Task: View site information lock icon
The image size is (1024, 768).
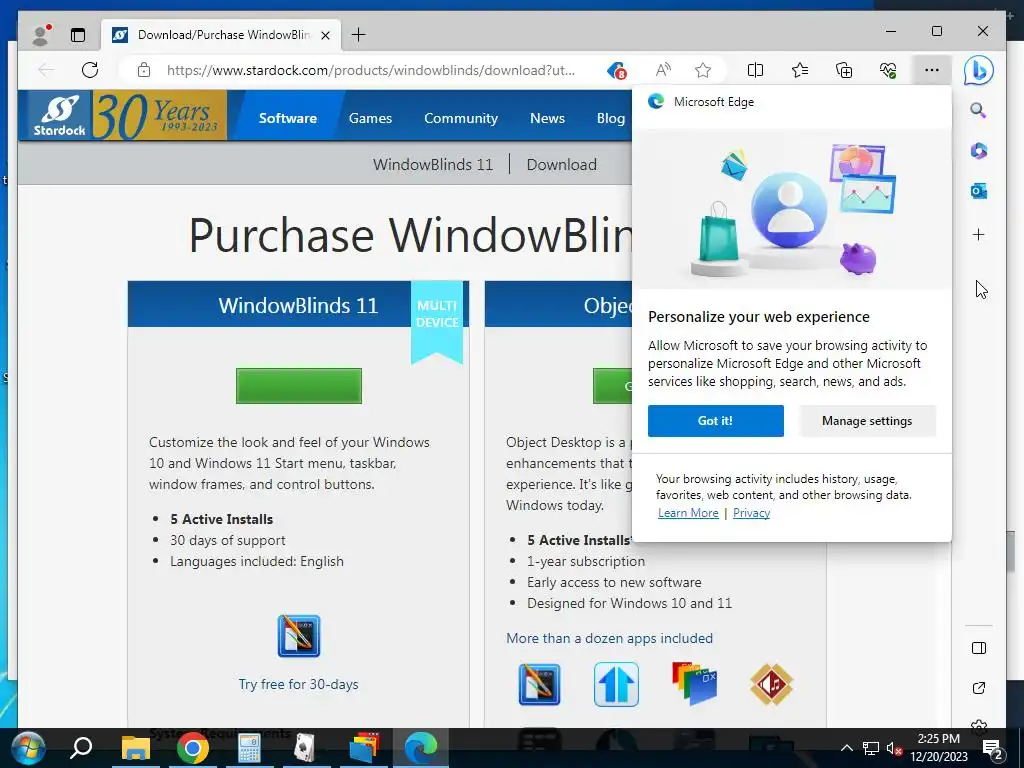Action: pos(144,70)
